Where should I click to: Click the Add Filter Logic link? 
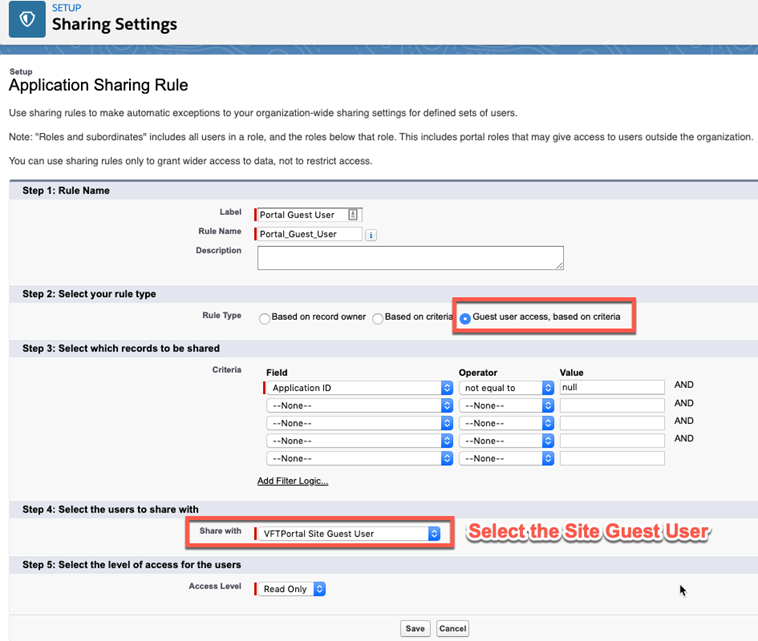tap(292, 481)
